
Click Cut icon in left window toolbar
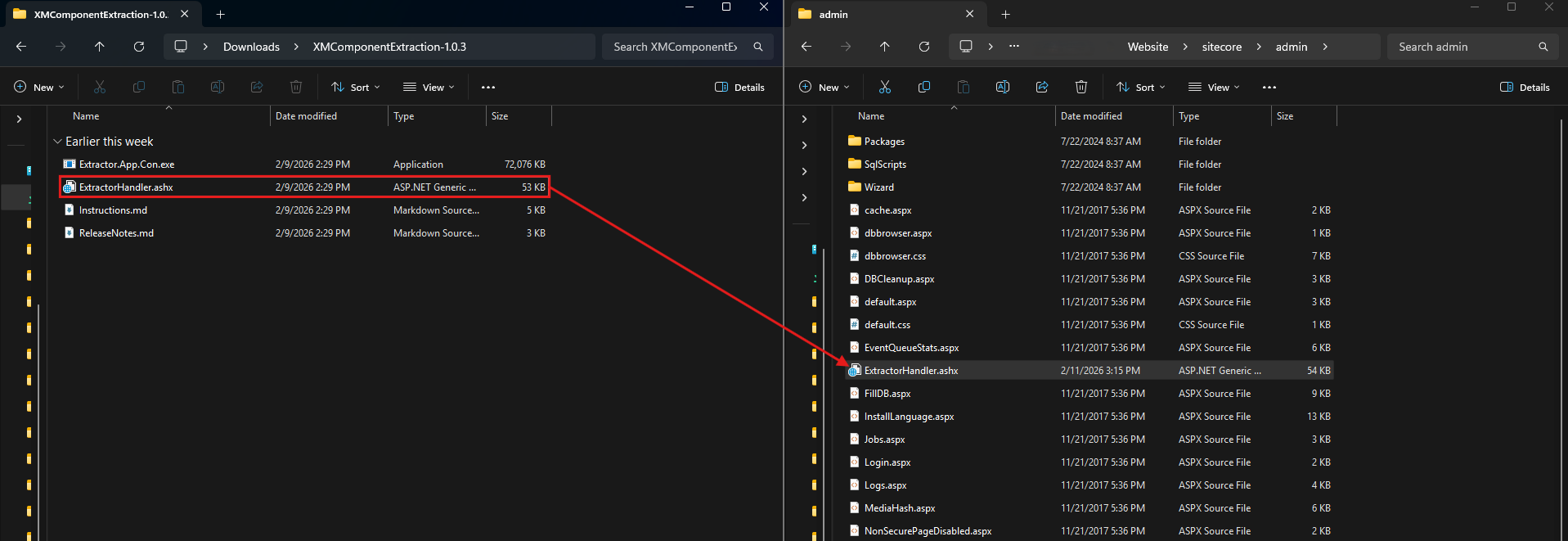pyautogui.click(x=100, y=87)
